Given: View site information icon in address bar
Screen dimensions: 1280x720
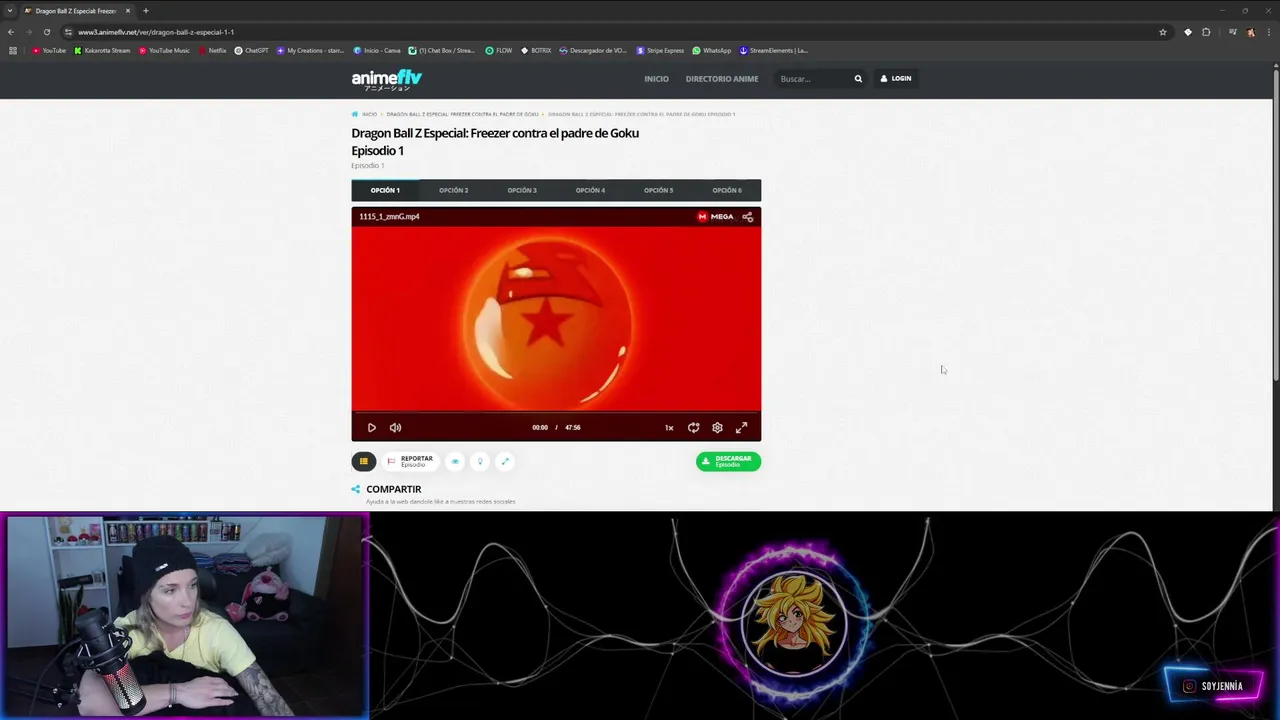Looking at the screenshot, I should (x=68, y=32).
